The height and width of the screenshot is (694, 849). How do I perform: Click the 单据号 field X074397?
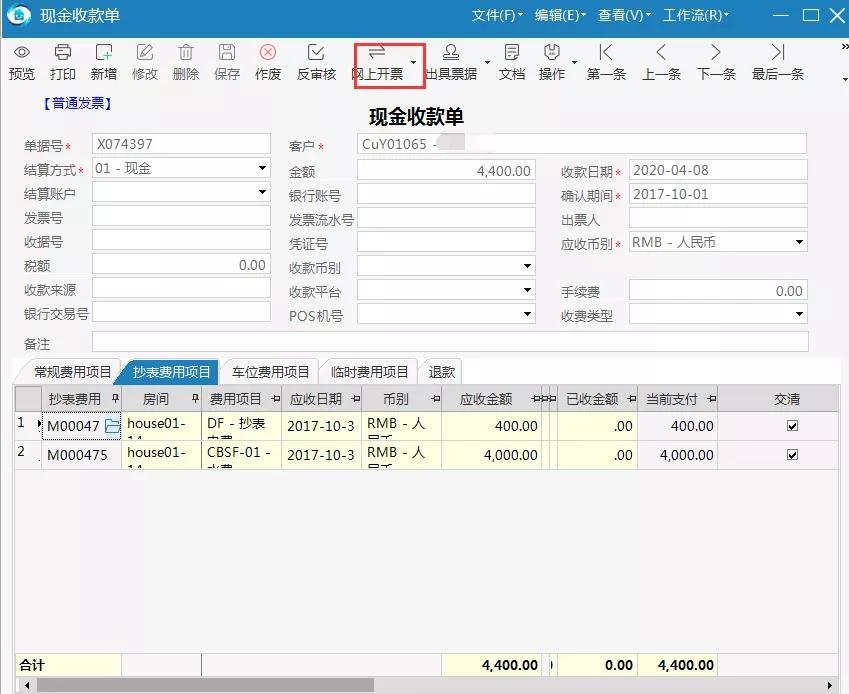click(181, 144)
